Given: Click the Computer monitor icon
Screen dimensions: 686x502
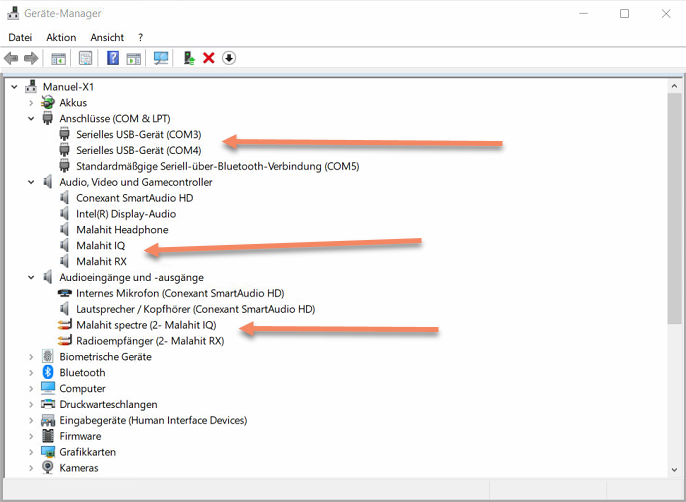Looking at the screenshot, I should tap(48, 388).
